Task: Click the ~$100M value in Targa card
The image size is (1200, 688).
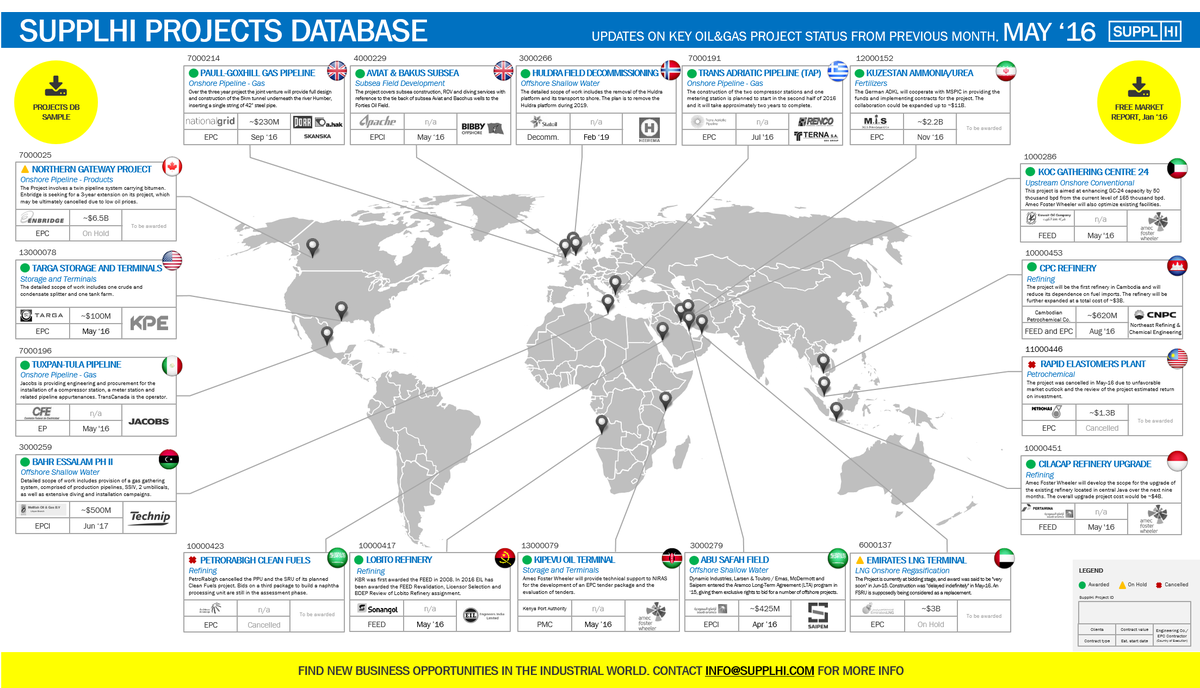Action: coord(96,315)
